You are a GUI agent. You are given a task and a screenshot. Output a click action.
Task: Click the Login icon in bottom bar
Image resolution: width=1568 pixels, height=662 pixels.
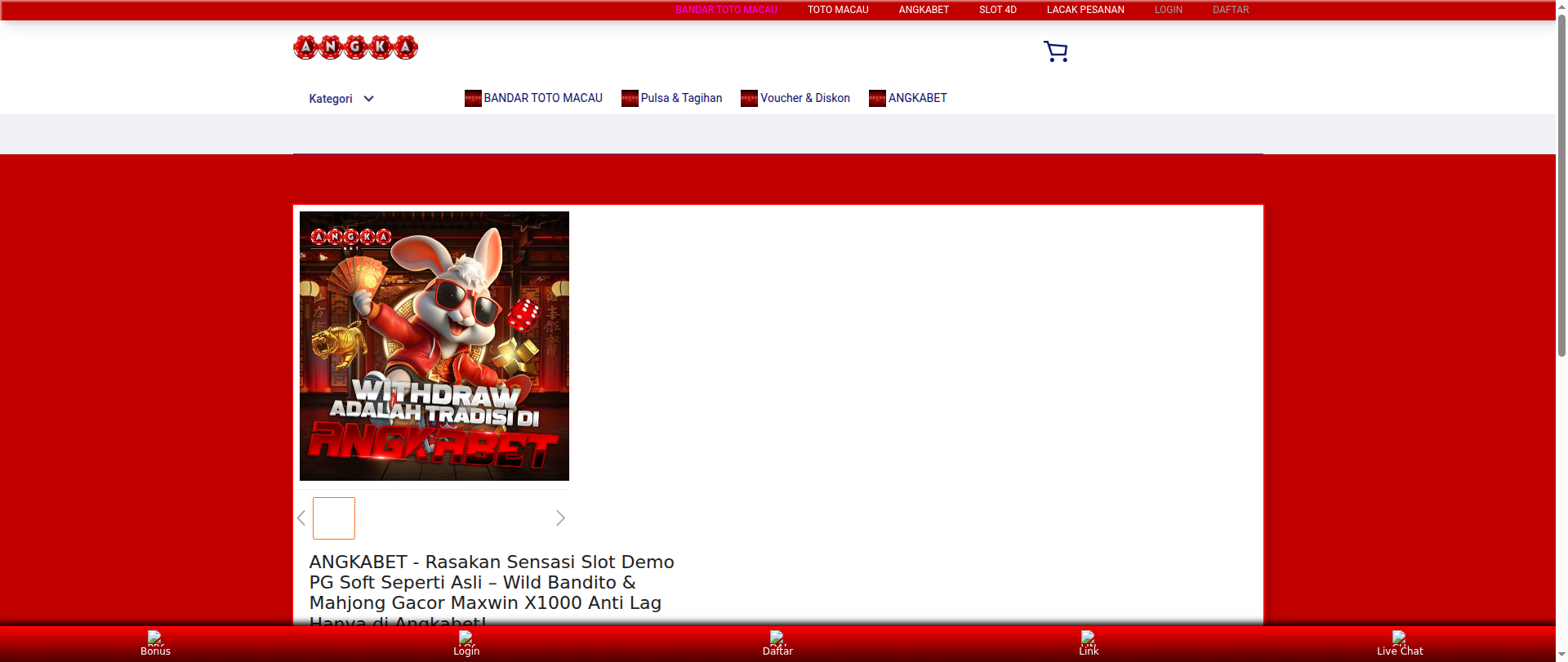pos(466,638)
